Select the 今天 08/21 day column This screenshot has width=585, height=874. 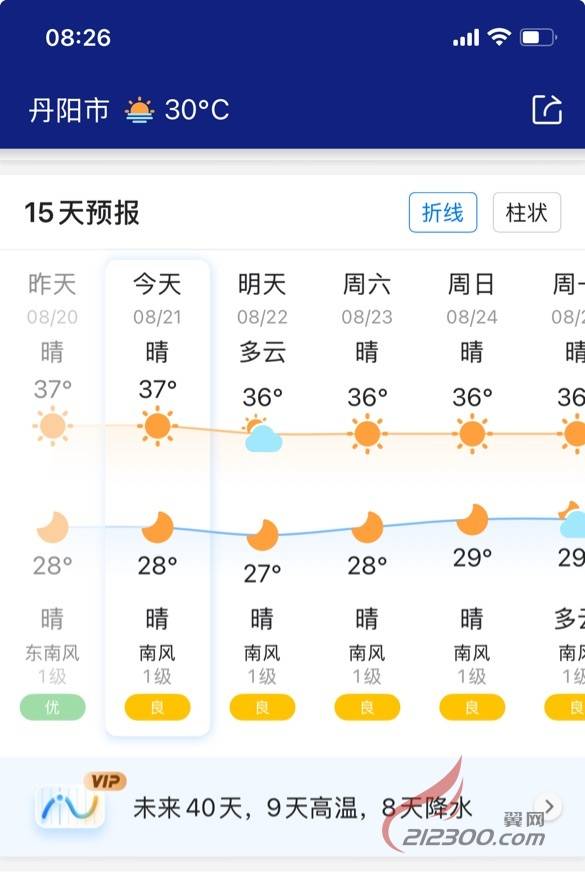coord(158,497)
